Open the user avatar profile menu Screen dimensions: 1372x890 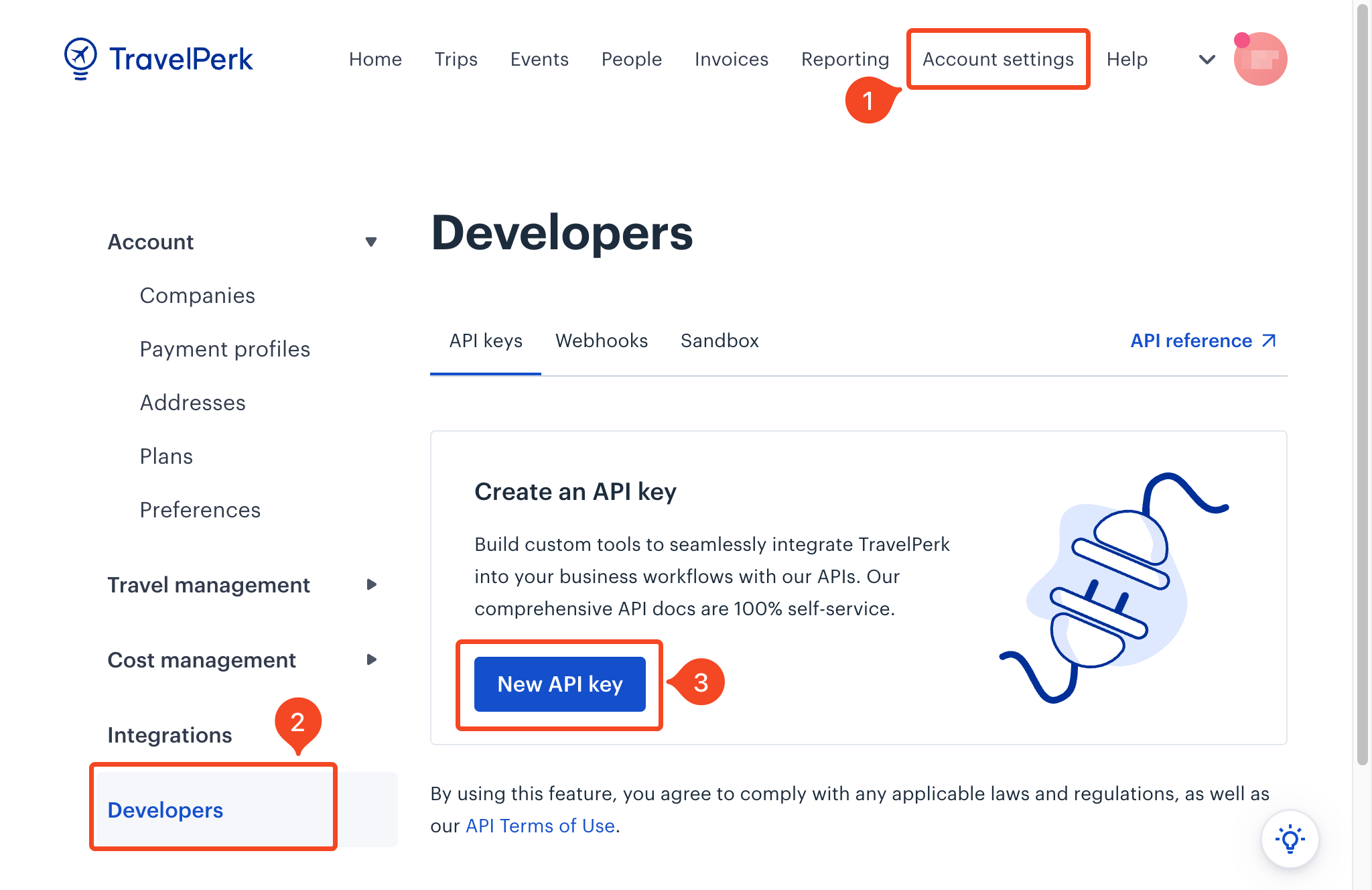[x=1260, y=59]
